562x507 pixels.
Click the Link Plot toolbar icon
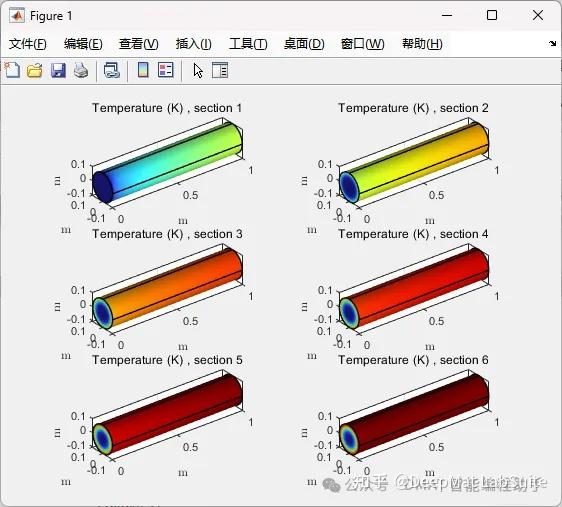point(111,70)
